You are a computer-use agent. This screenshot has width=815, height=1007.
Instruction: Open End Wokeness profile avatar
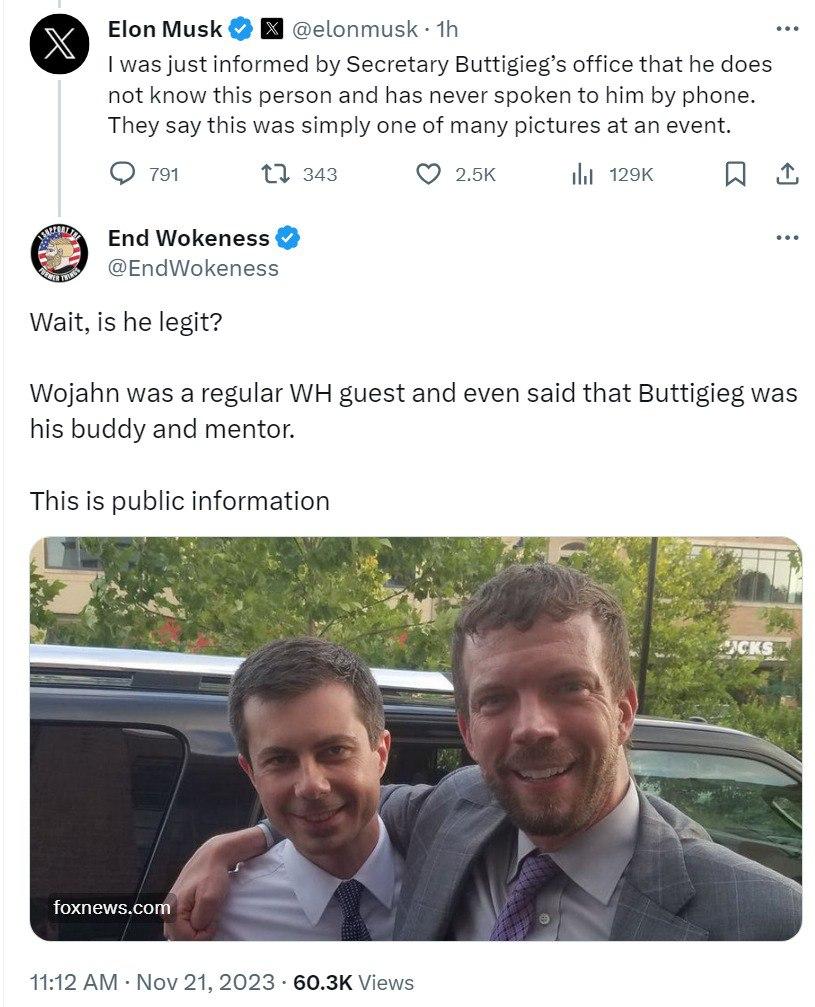[x=59, y=254]
